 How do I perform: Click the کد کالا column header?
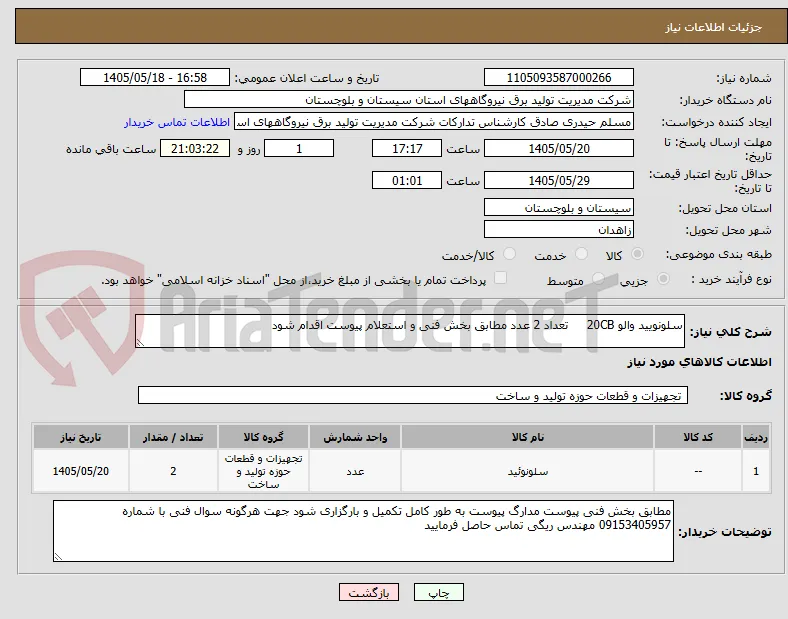click(698, 437)
